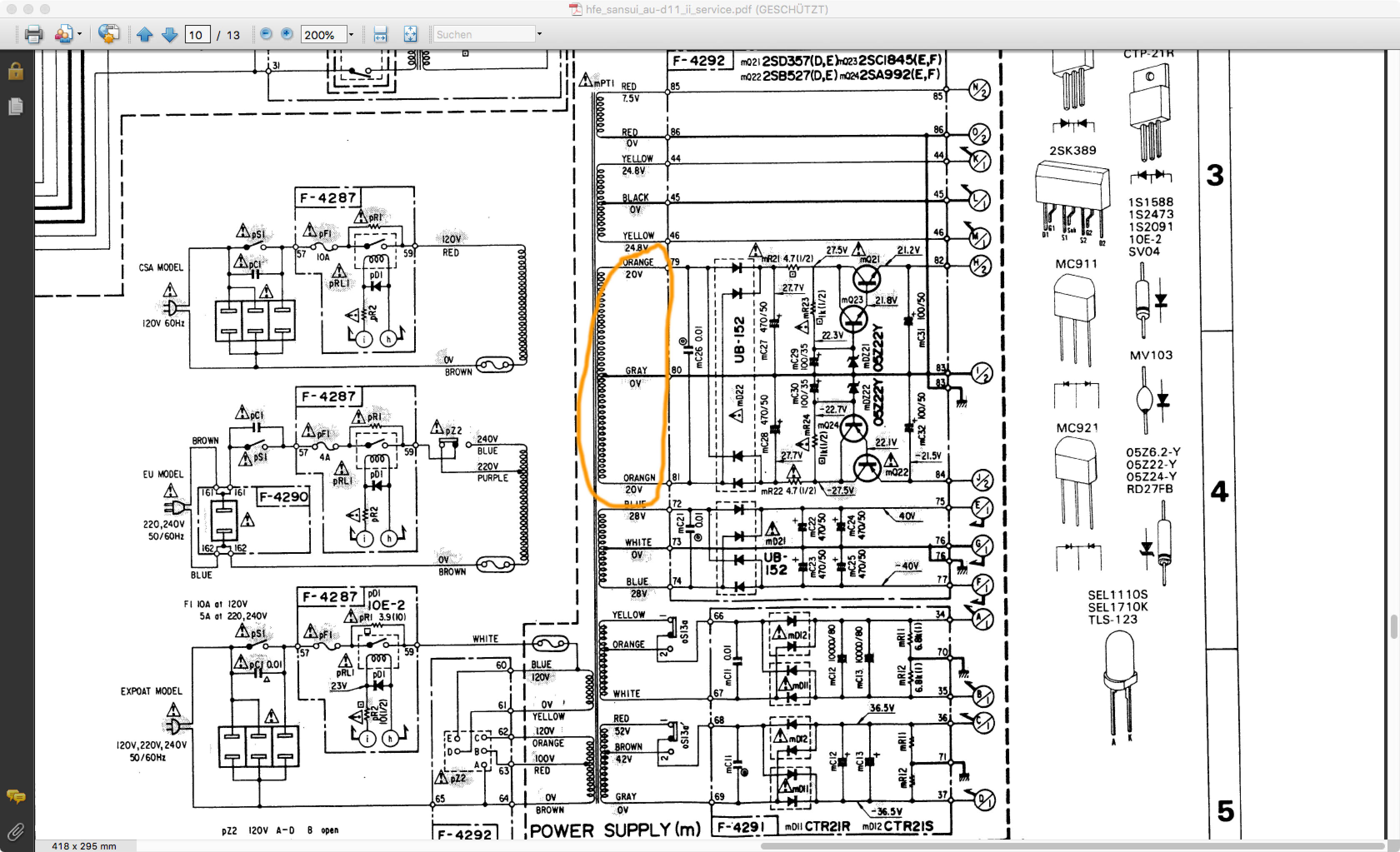Click the Suchen search field
This screenshot has width=1400, height=852.
[x=484, y=35]
